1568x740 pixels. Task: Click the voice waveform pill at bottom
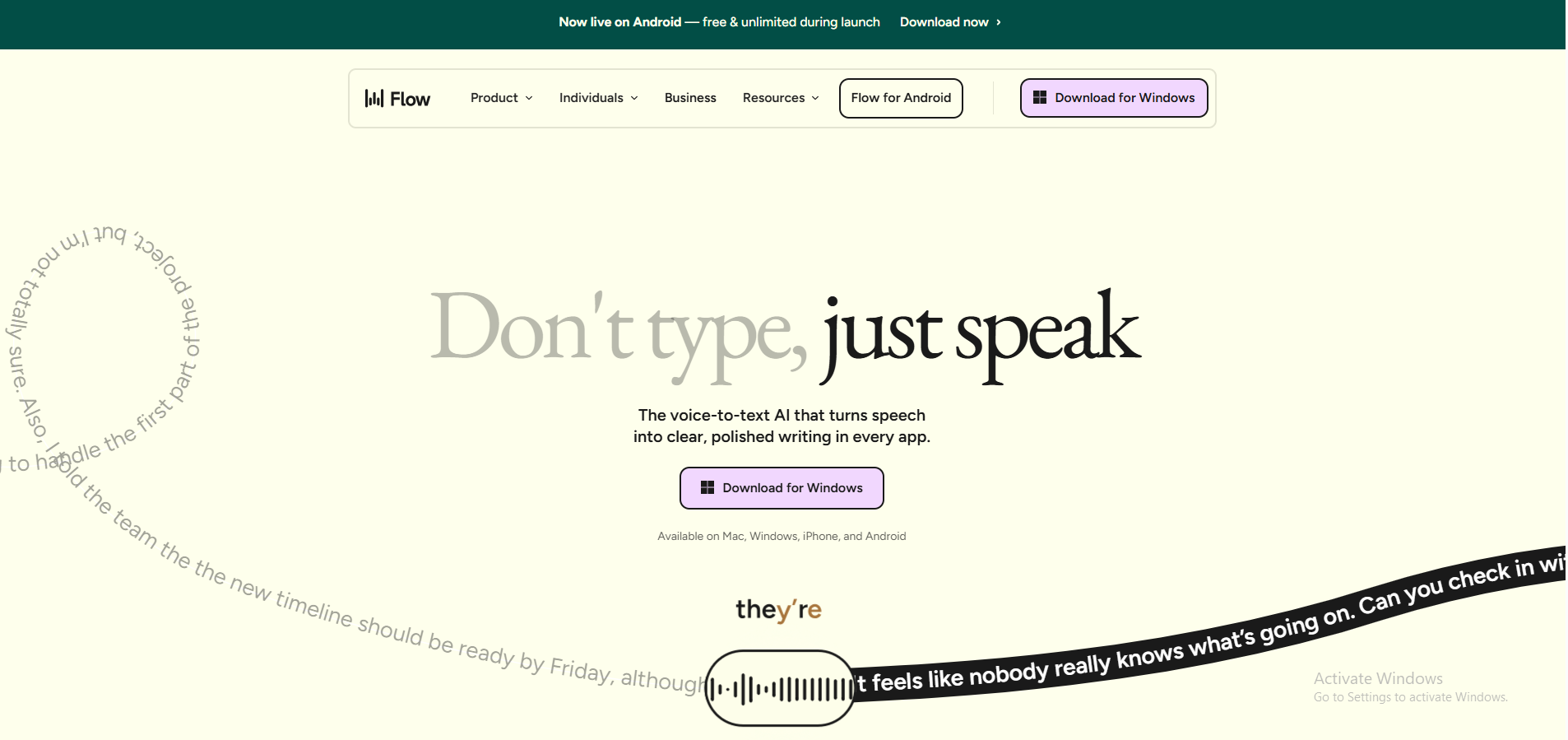[x=780, y=688]
